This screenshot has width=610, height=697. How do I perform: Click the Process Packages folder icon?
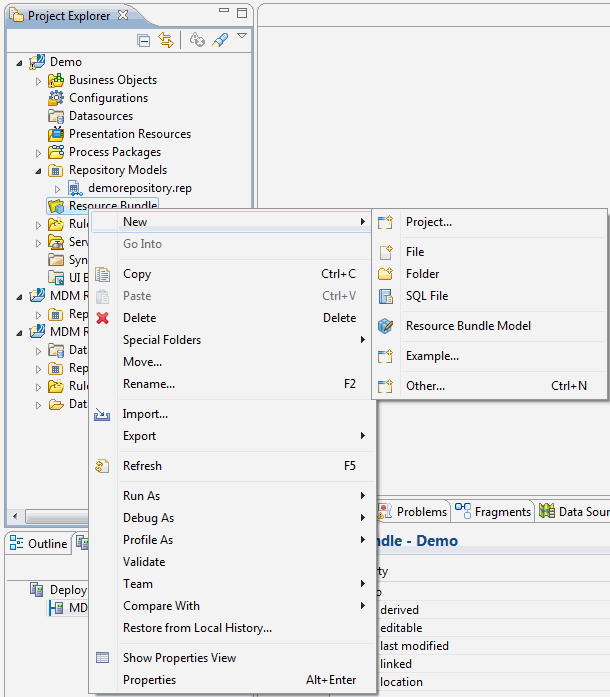pos(56,152)
